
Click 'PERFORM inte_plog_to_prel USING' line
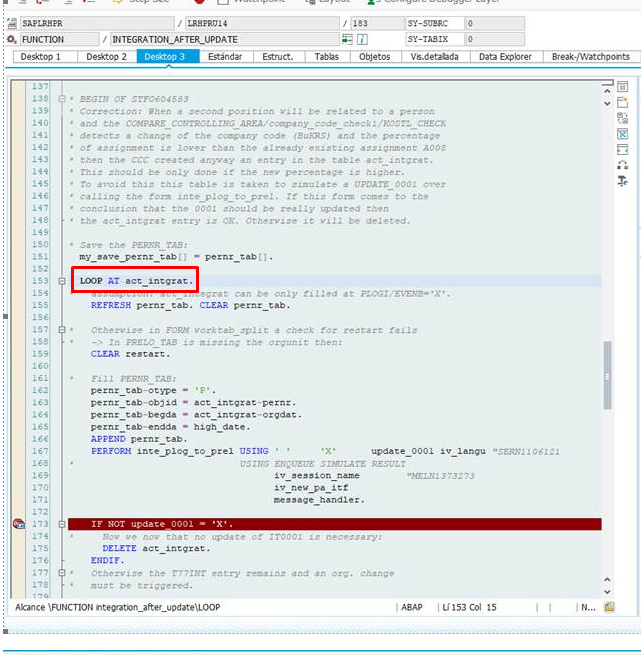(x=180, y=451)
